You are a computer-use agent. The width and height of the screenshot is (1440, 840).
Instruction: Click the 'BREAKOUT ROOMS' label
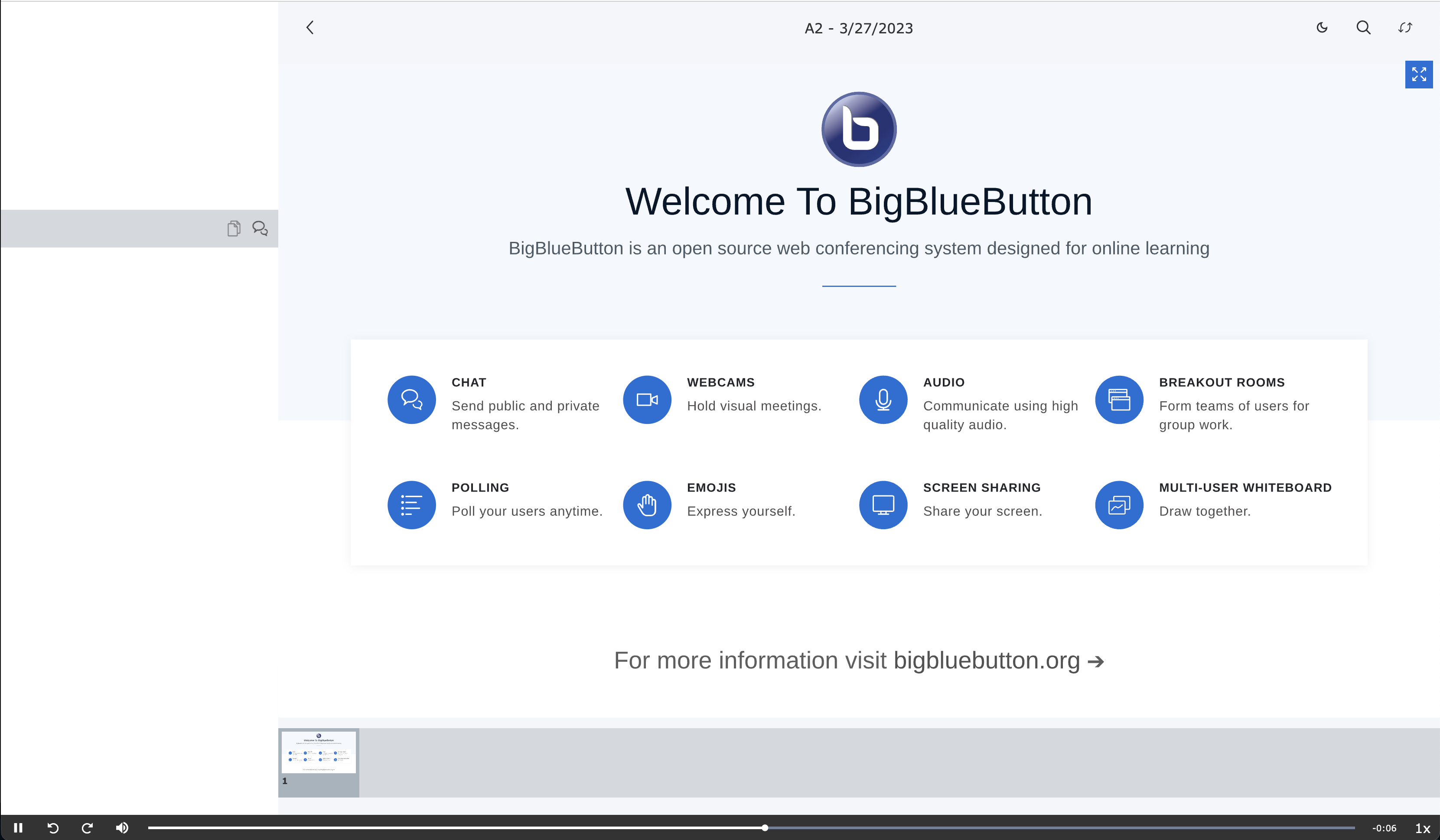[x=1222, y=382]
